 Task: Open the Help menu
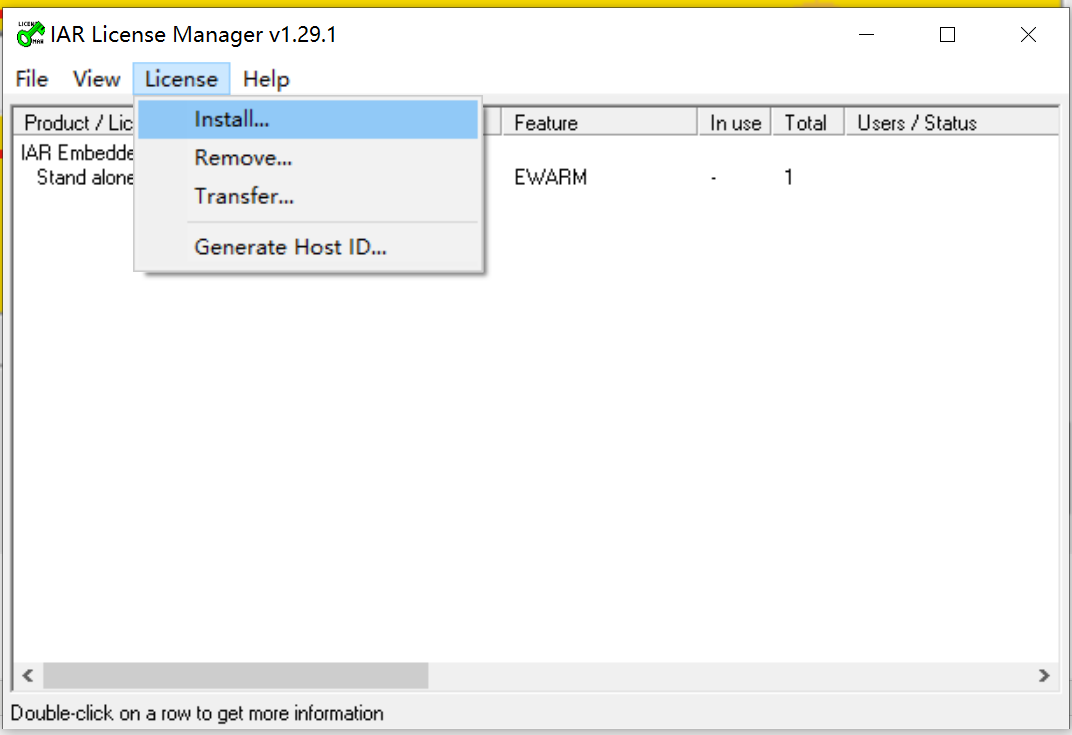[x=266, y=79]
